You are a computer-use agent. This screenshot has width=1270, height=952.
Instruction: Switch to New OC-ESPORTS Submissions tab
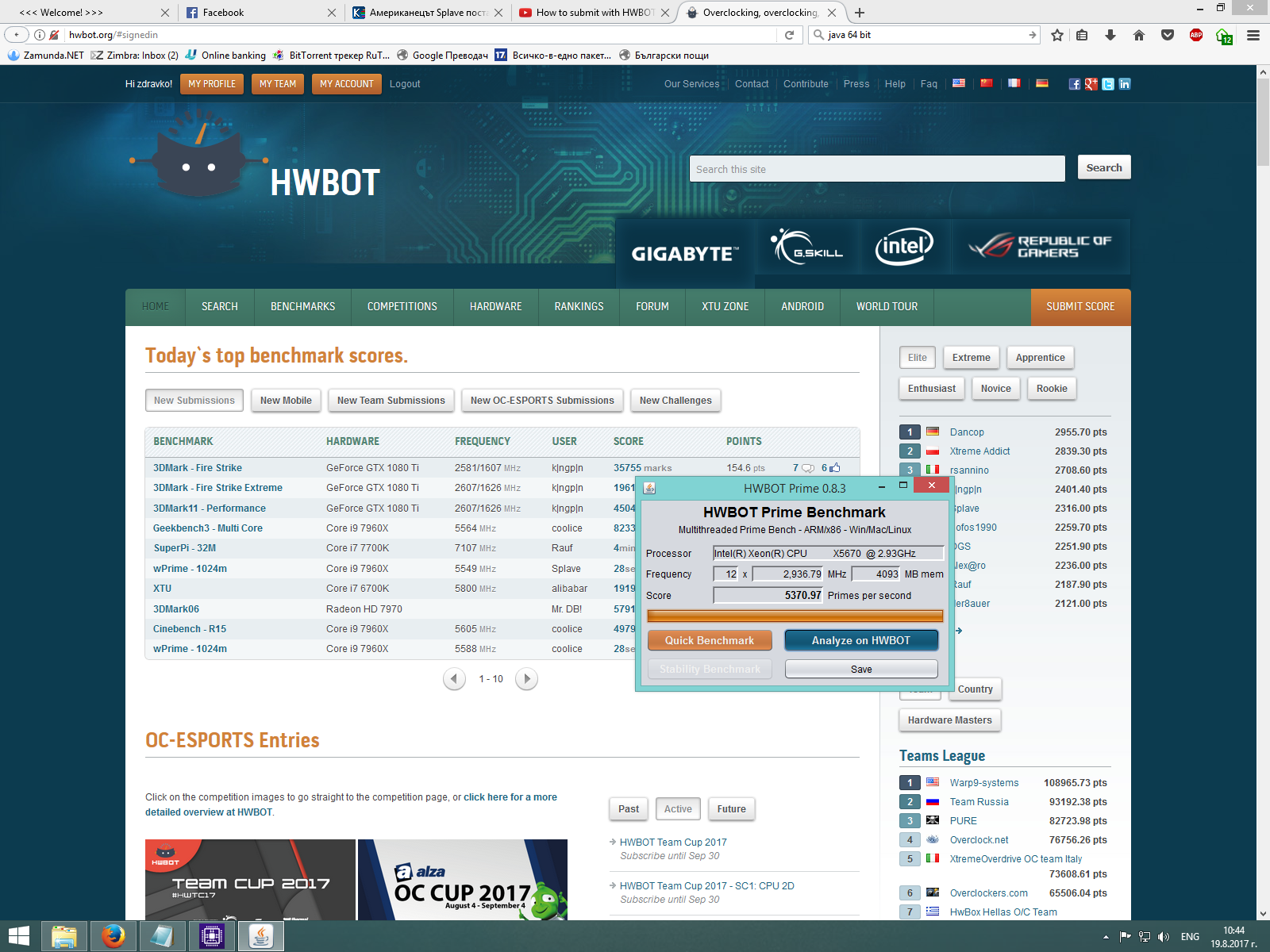coord(542,401)
